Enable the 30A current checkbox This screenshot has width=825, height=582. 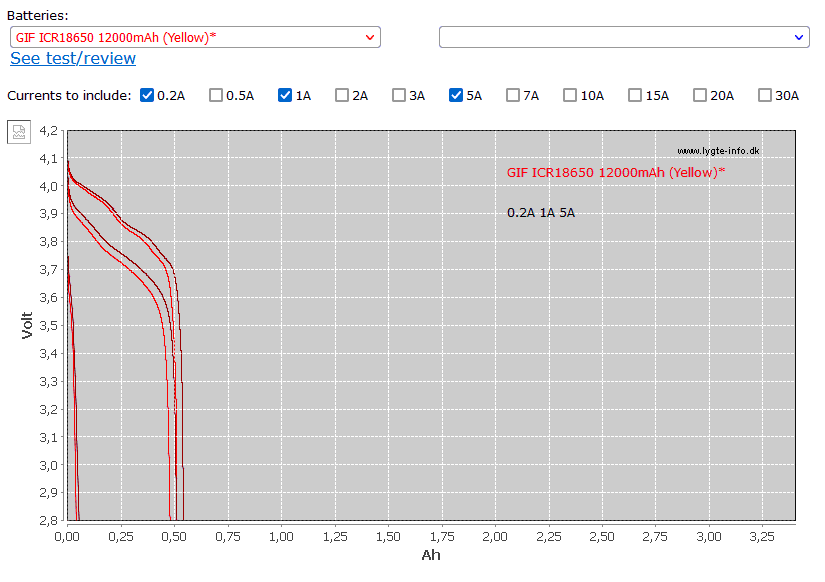click(764, 95)
